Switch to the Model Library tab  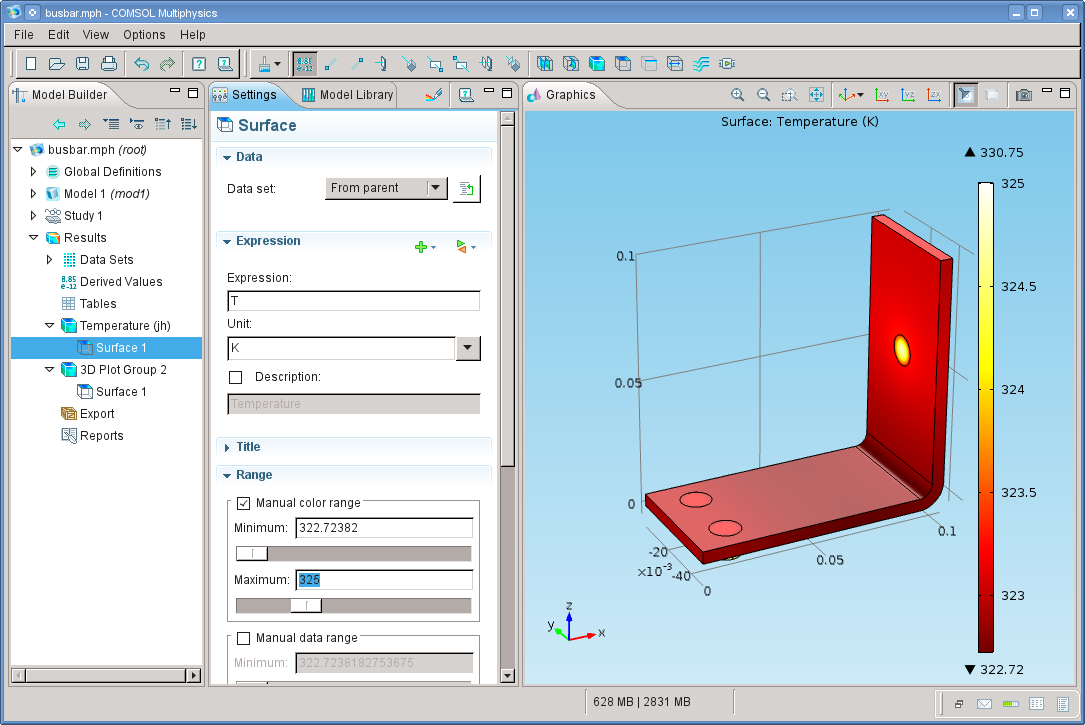(x=348, y=95)
